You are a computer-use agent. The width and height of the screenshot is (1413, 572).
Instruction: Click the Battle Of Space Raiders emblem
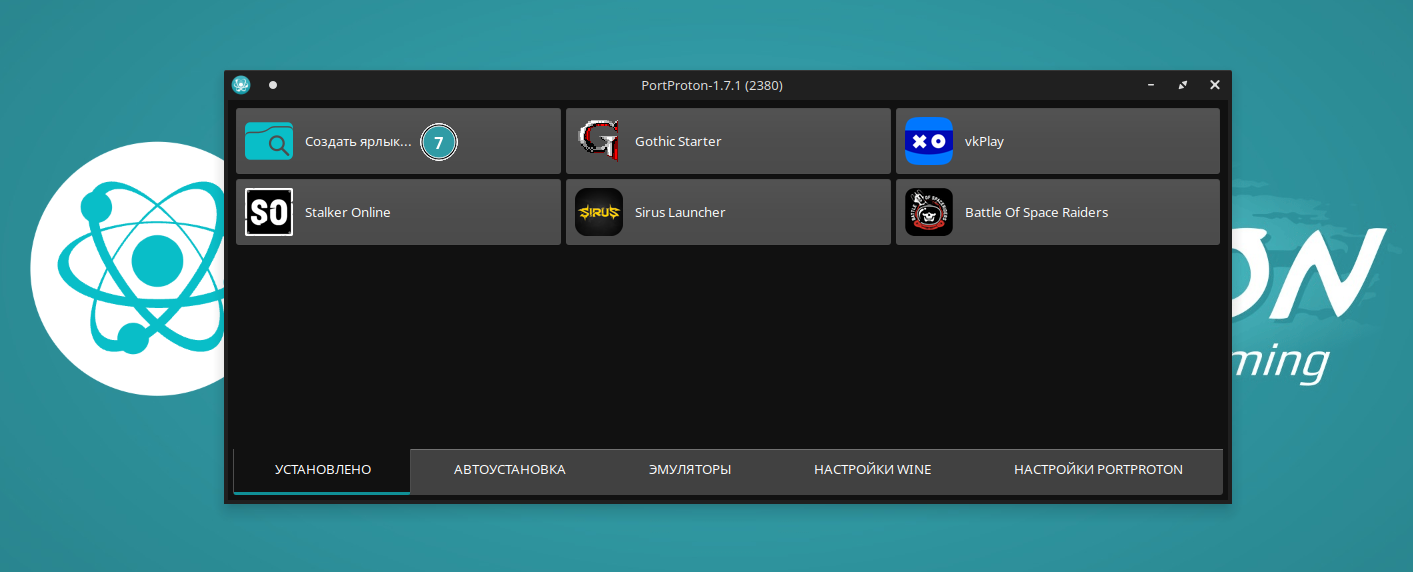929,212
